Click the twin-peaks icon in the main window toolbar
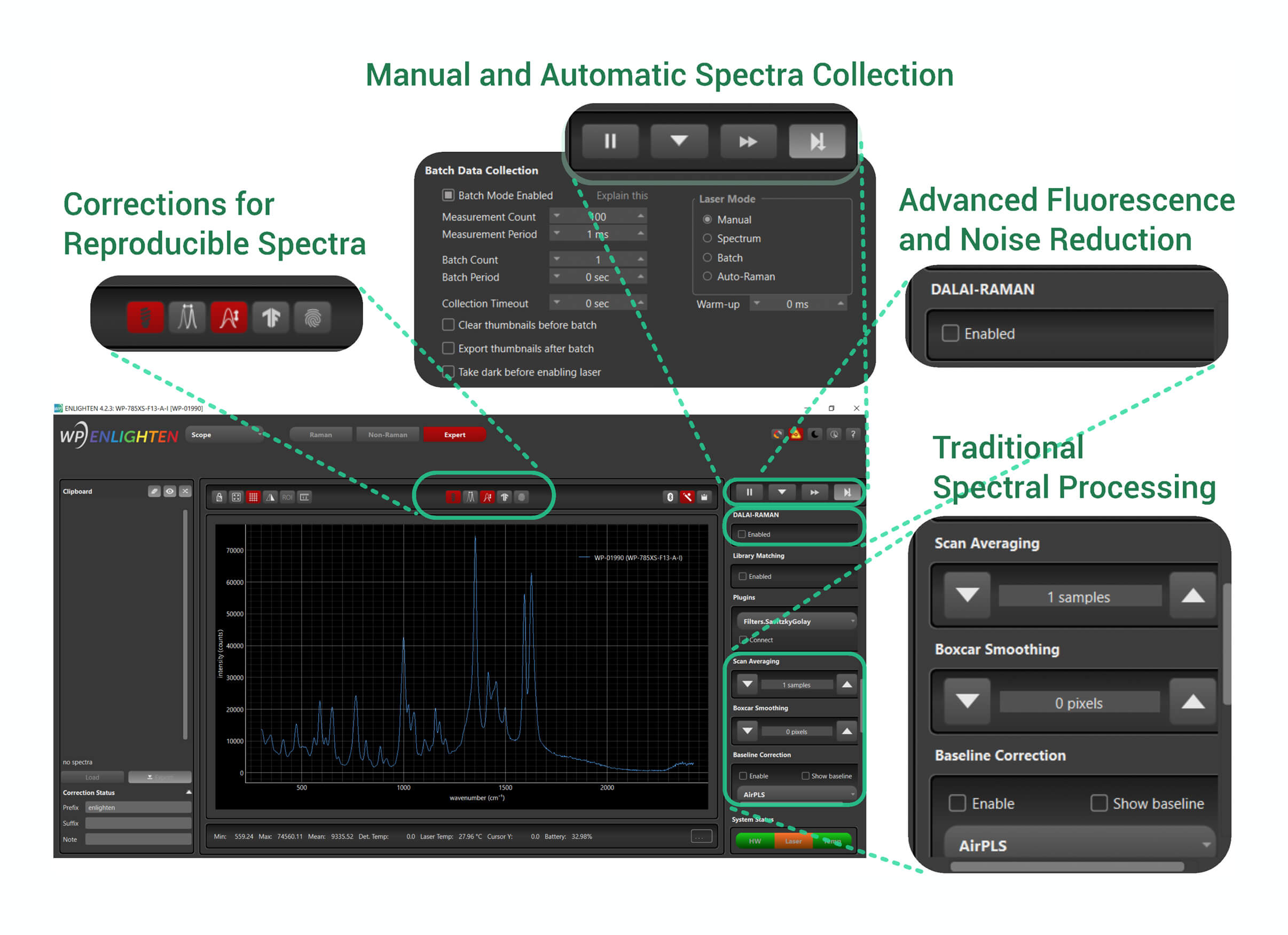Screen dimensions: 1288x935 [x=470, y=498]
